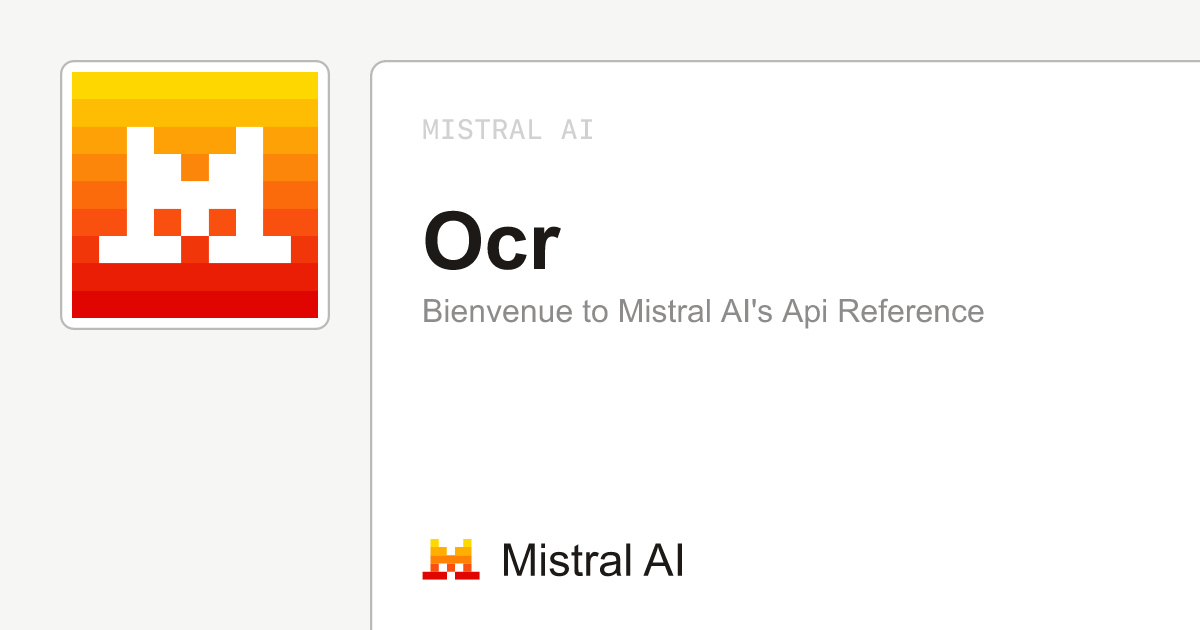The image size is (1200, 630).
Task: Click the yellow top stripe of the large logo
Action: tap(195, 85)
